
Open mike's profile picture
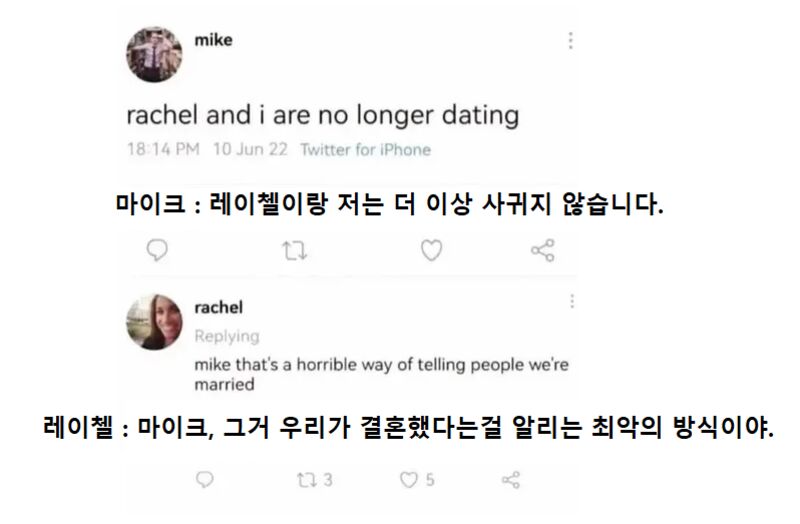tap(153, 54)
